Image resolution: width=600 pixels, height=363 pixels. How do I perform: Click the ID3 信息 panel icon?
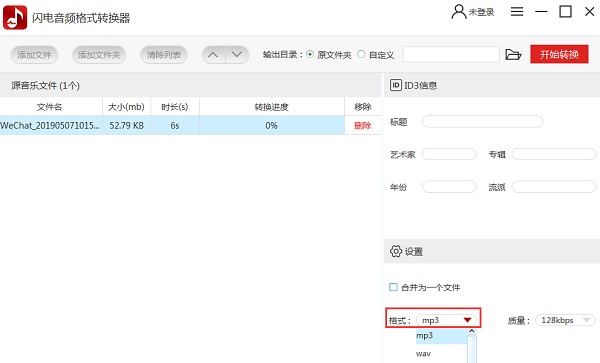395,85
